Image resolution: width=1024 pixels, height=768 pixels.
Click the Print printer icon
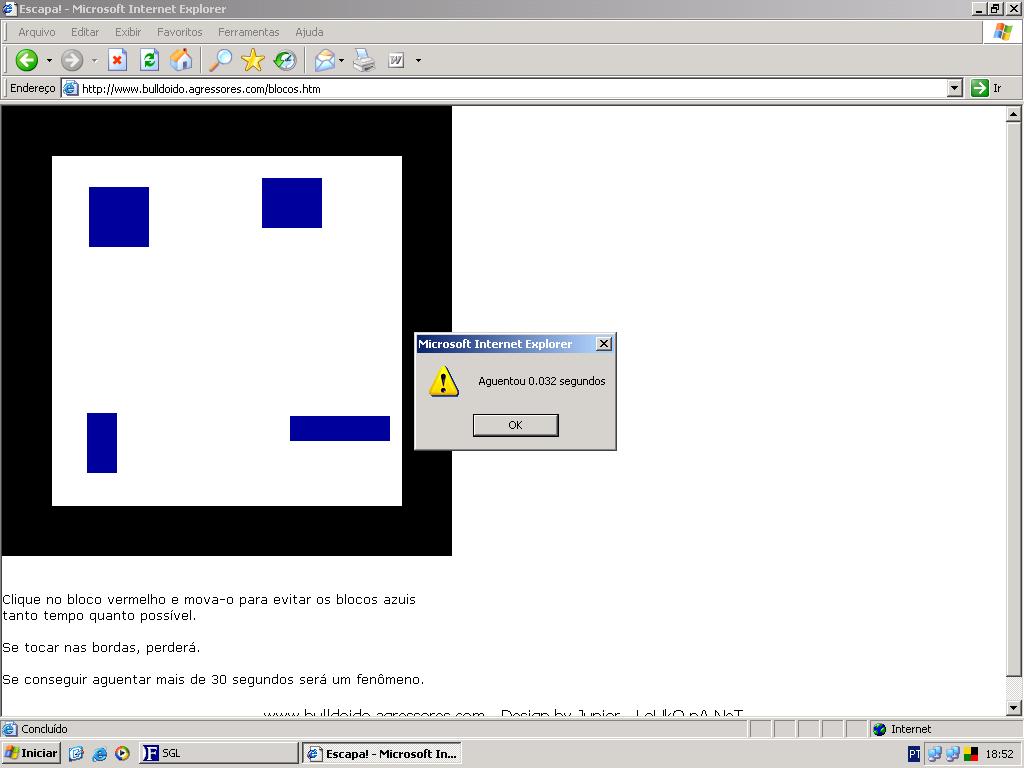[364, 60]
